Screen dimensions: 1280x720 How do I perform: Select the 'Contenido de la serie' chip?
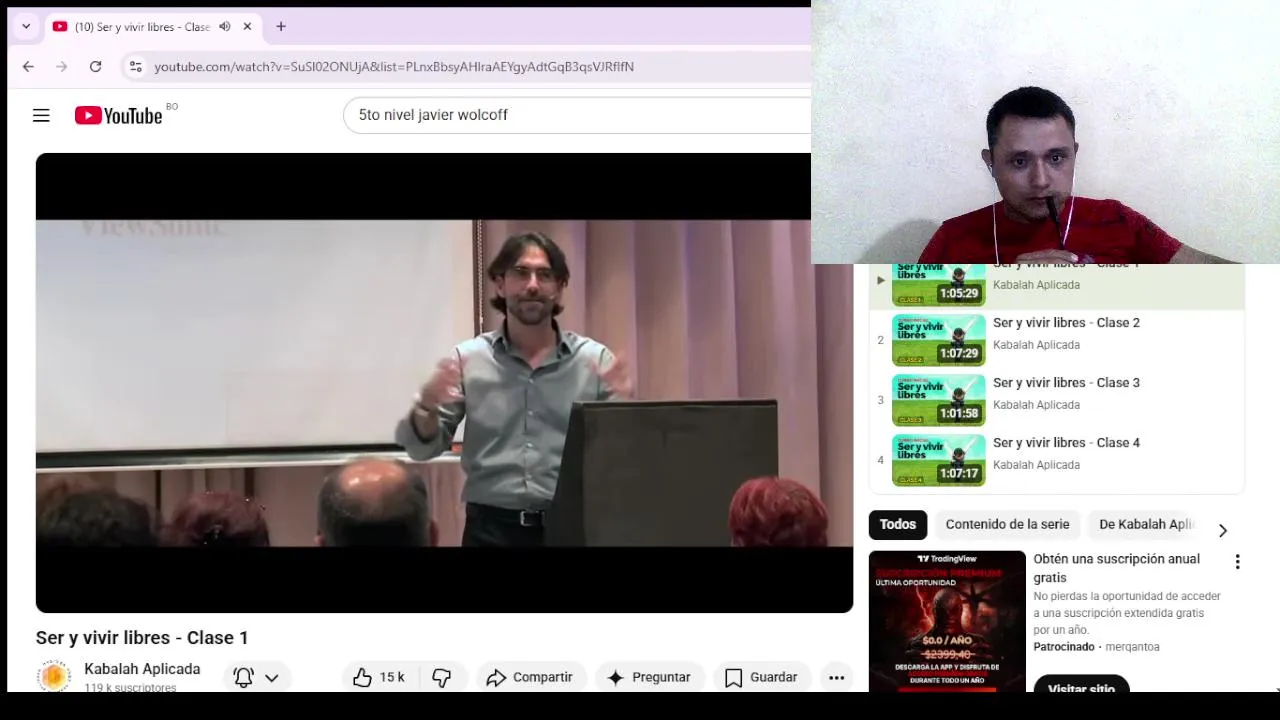(1007, 524)
